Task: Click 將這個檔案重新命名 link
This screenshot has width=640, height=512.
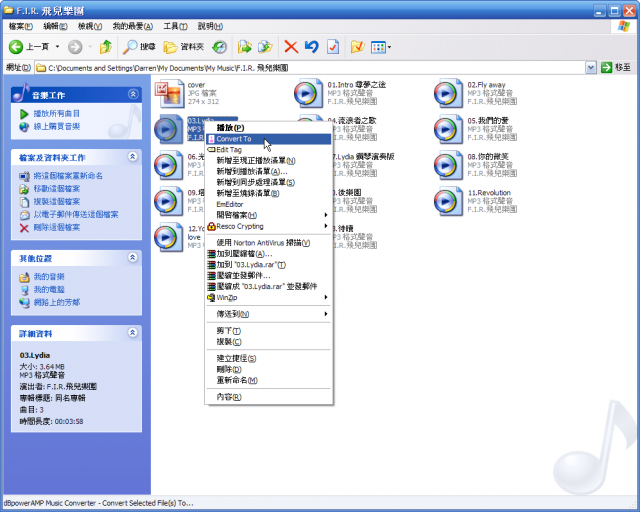Action: 68,176
